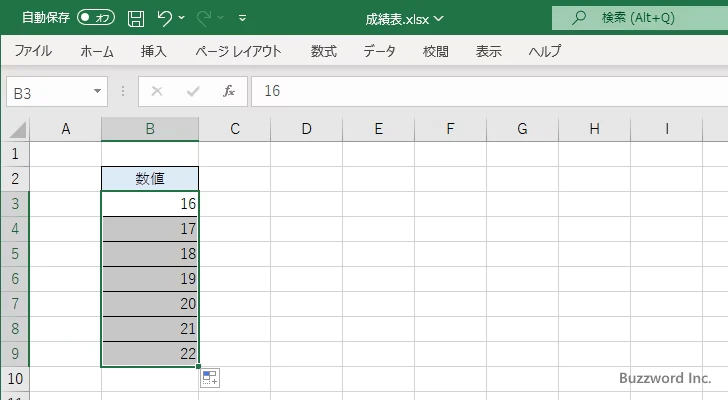
Task: Click the Select All corner triangle
Action: [17, 129]
